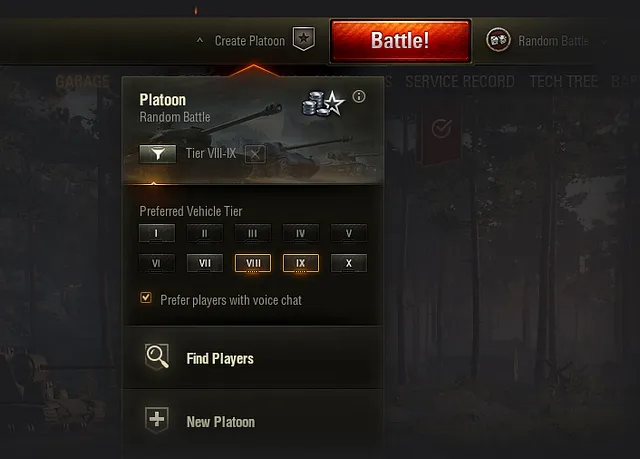Switch to the Service Record tab
The image size is (640, 459).
pyautogui.click(x=460, y=82)
